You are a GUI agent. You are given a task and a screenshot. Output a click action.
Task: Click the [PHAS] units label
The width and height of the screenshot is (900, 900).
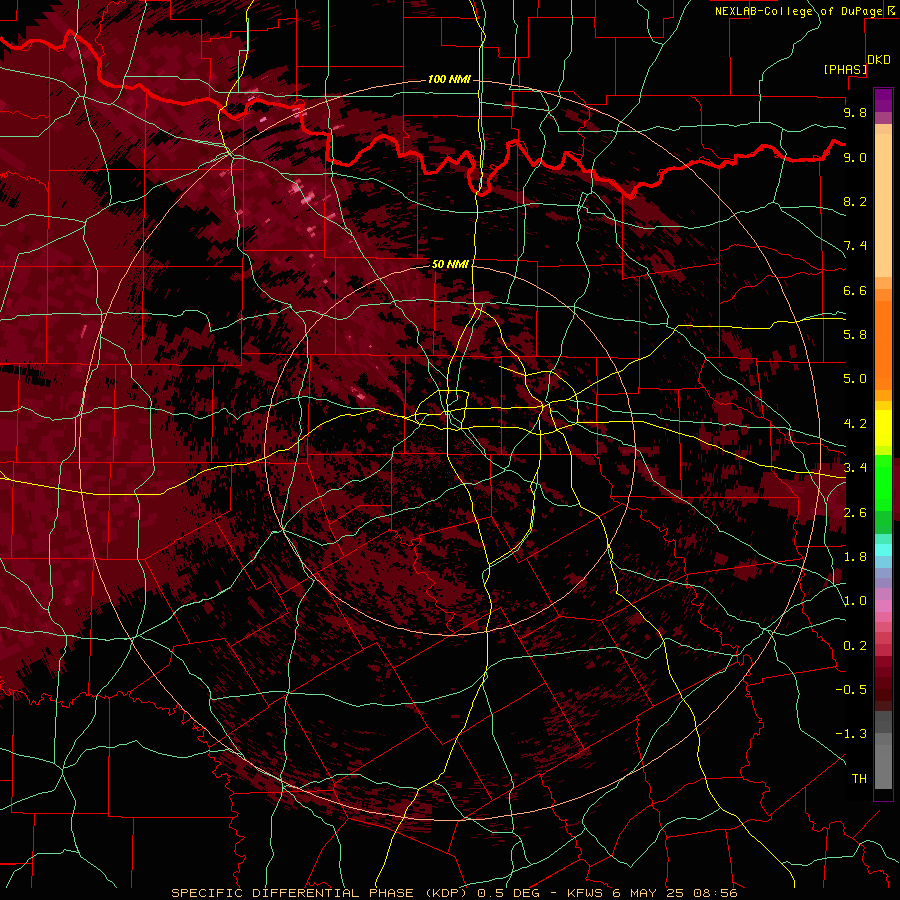click(x=845, y=69)
